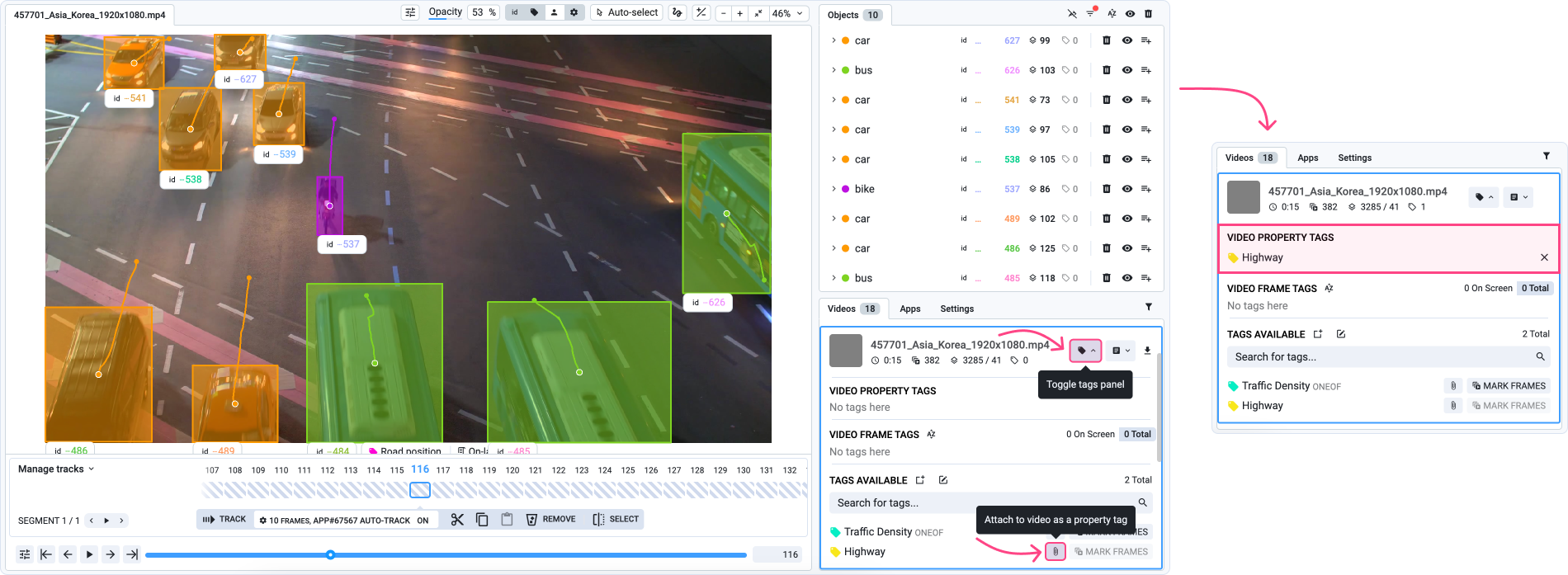Expand the bike object row
1568x575 pixels.
(834, 189)
